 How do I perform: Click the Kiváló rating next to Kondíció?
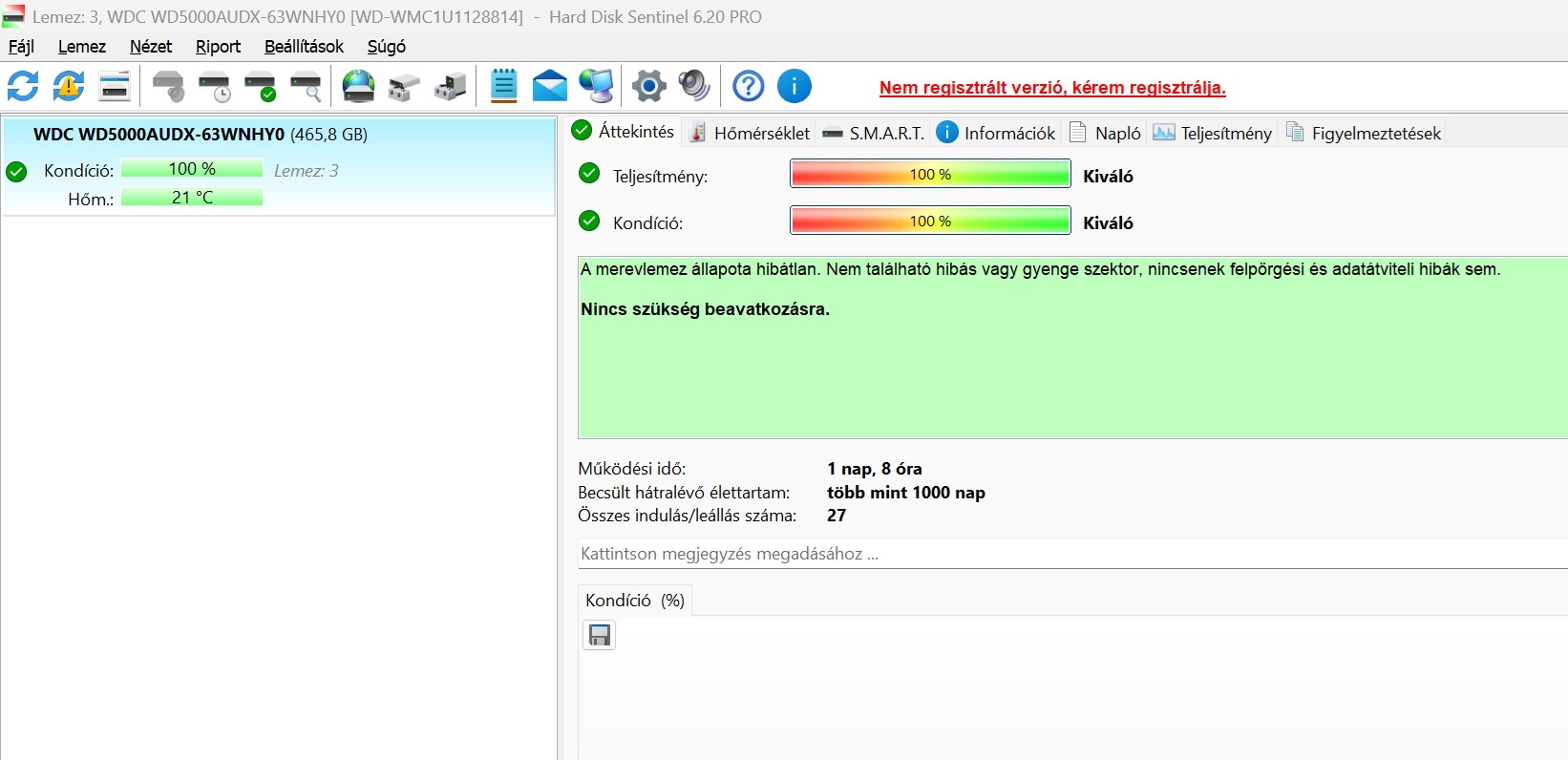1108,222
